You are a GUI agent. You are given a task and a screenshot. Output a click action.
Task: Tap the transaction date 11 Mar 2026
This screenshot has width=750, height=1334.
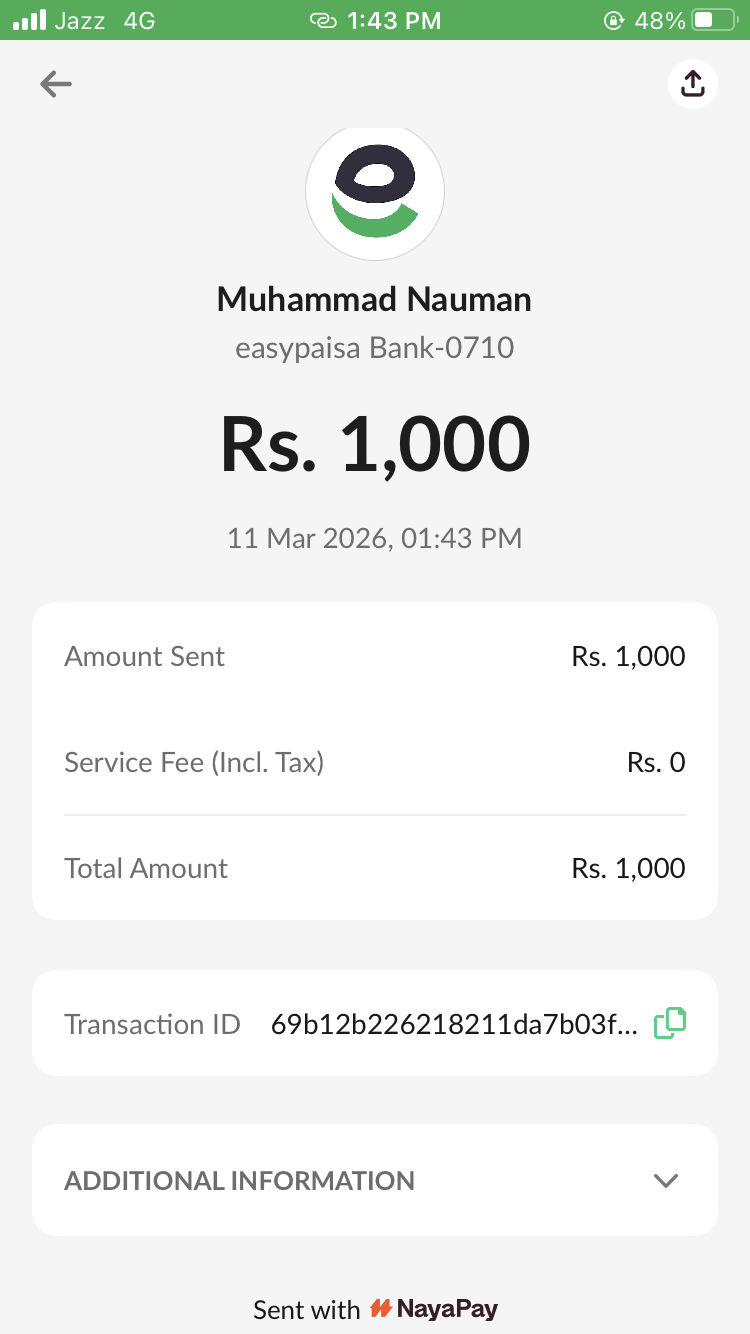375,538
